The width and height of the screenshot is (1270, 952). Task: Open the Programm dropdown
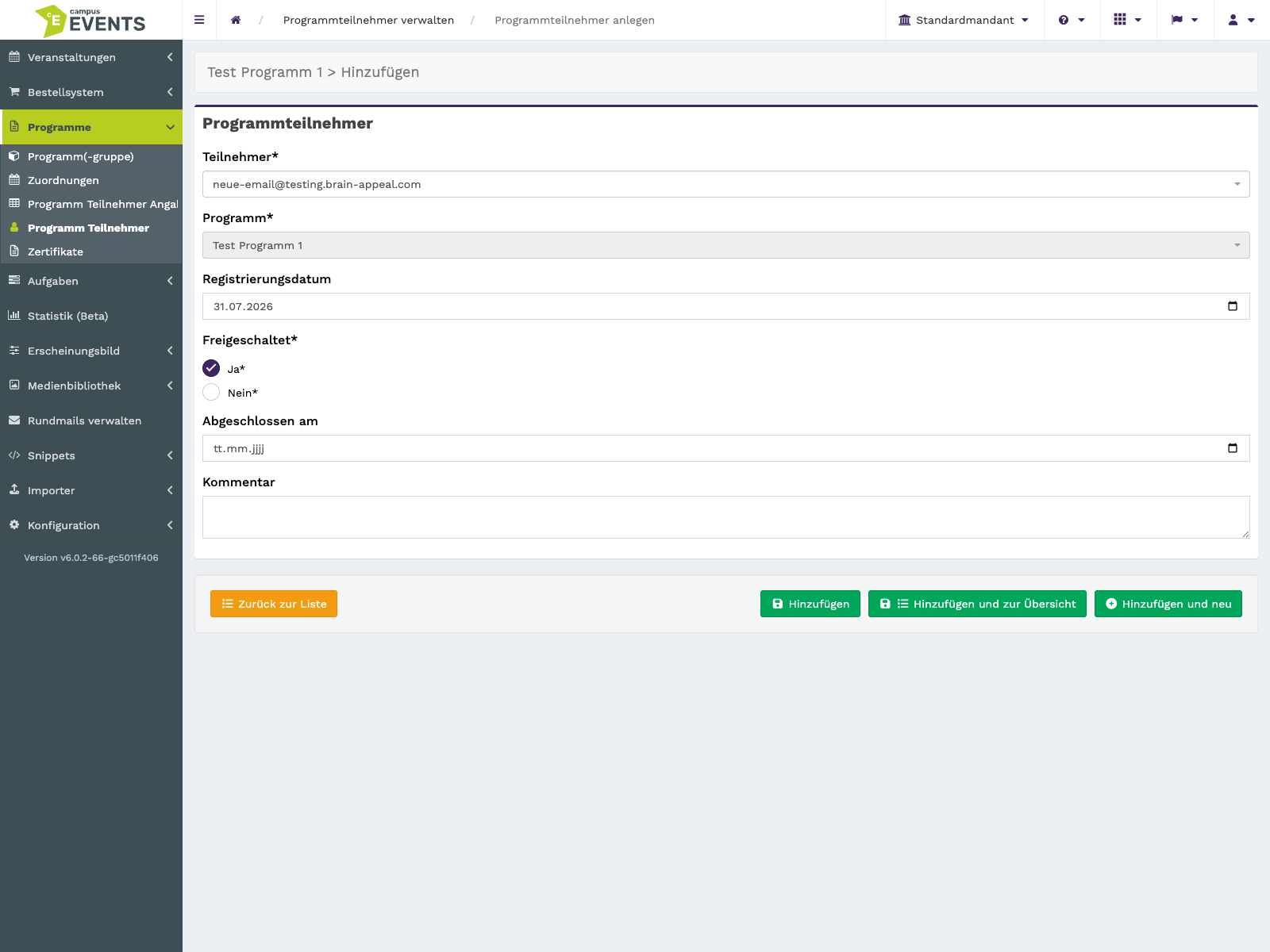(x=725, y=245)
